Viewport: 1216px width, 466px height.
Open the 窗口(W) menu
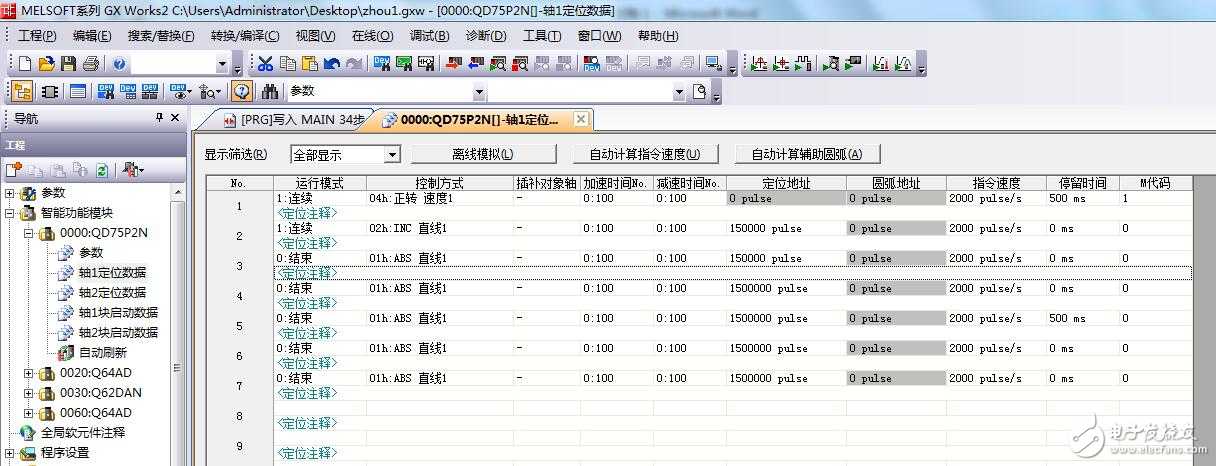coord(599,36)
